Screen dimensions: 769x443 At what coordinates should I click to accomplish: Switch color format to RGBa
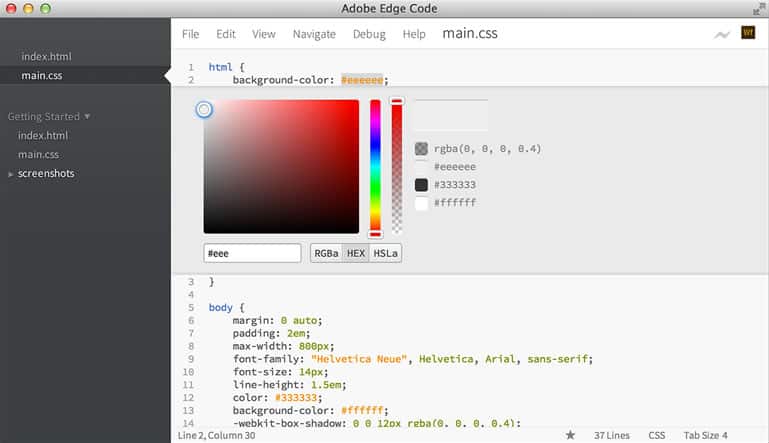coord(326,253)
